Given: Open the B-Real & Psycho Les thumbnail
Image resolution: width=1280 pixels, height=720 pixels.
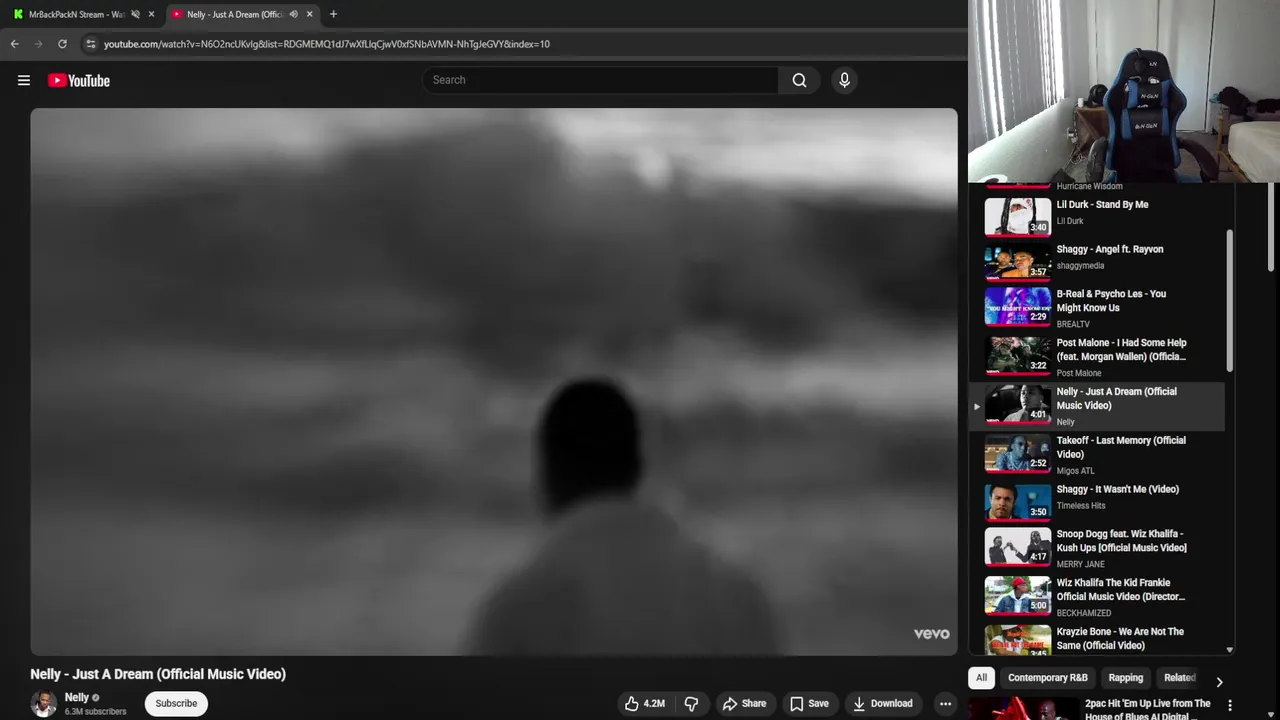Looking at the screenshot, I should point(1018,307).
